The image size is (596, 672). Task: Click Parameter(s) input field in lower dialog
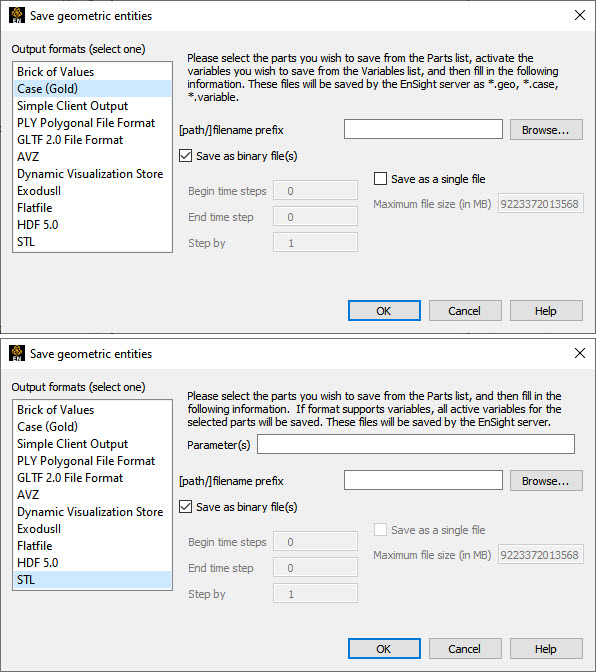click(x=416, y=444)
